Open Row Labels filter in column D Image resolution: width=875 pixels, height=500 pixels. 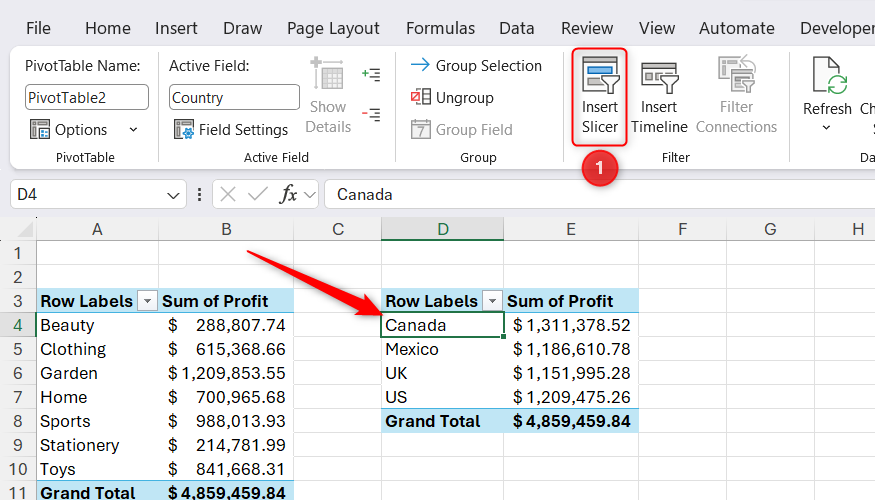[x=492, y=301]
